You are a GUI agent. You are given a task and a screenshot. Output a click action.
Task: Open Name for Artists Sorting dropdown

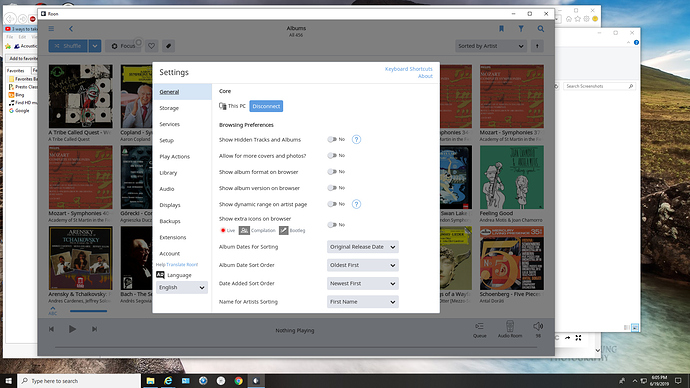pos(363,302)
